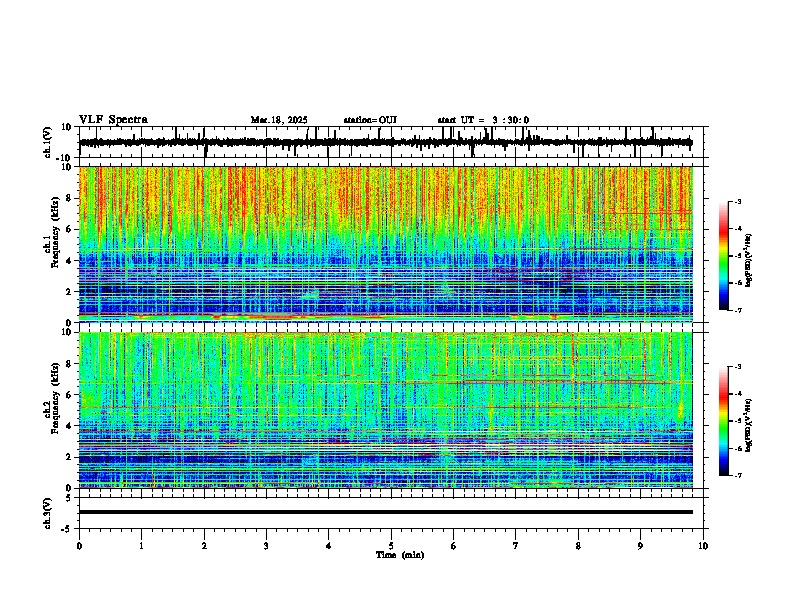Click the ch.2 'Frequency (kHz)' axis label
Screen dimensions: 792x612
55,397
